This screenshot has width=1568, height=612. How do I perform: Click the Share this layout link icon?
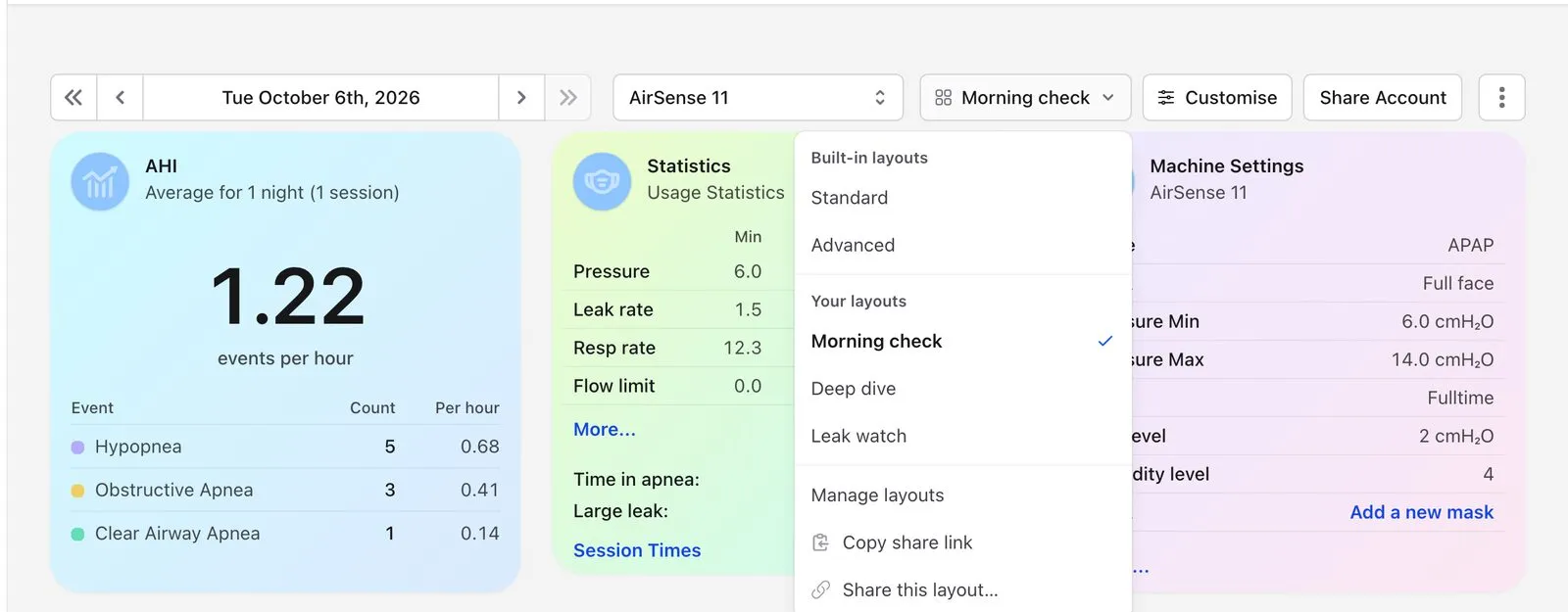pos(821,589)
